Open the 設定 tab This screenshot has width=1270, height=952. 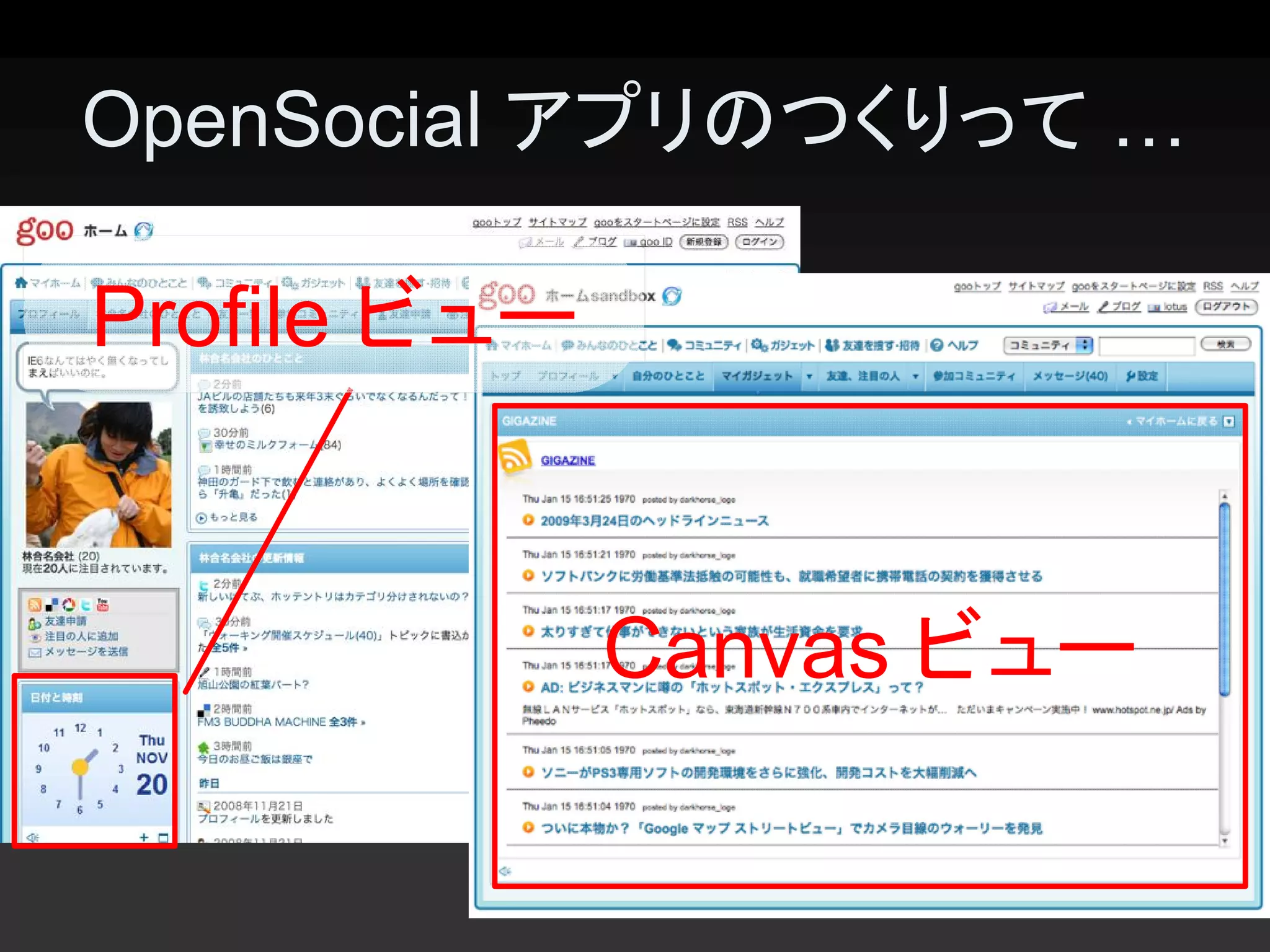pos(1142,376)
